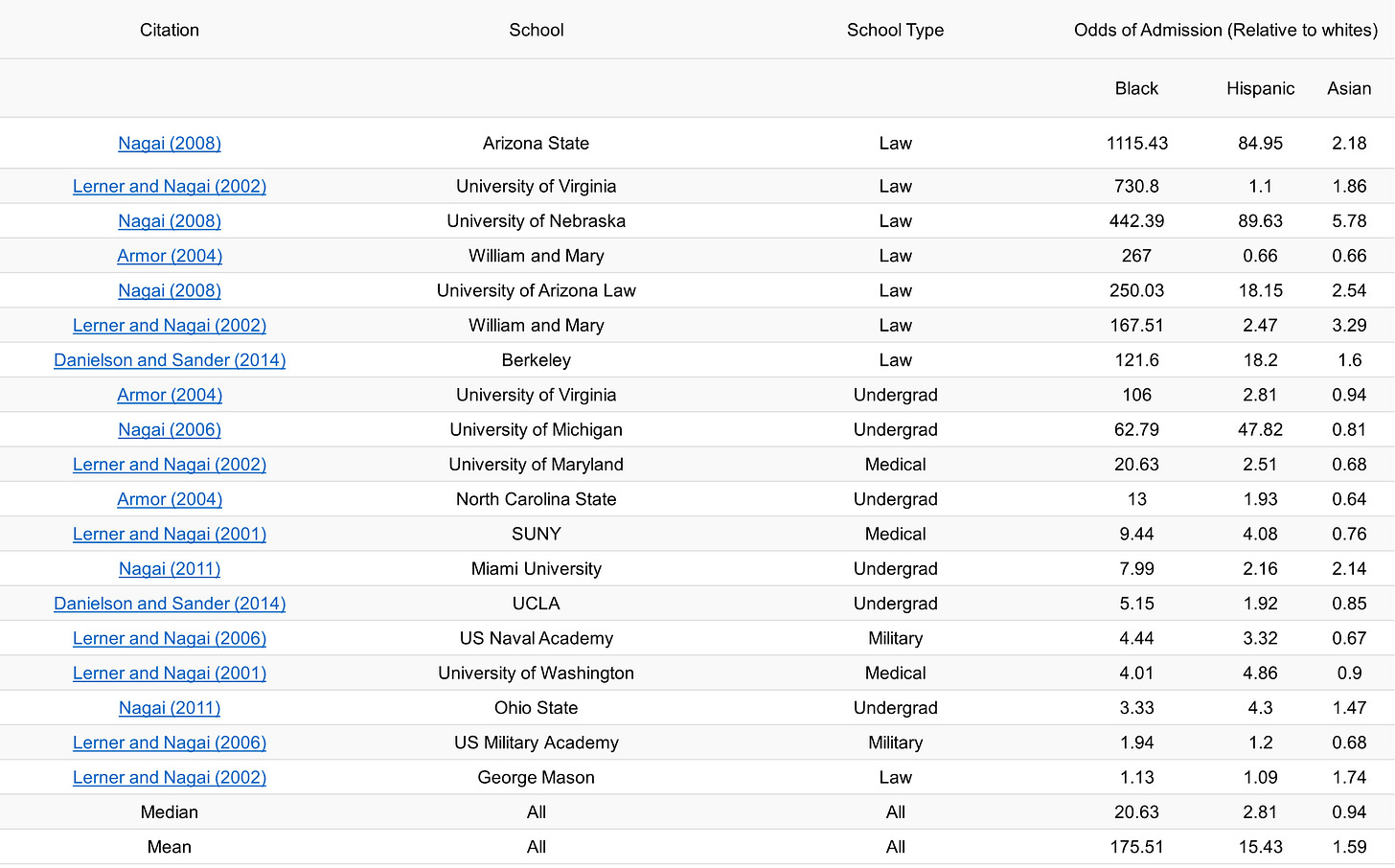1395x868 pixels.
Task: Click the School Type column header
Action: pos(895,30)
